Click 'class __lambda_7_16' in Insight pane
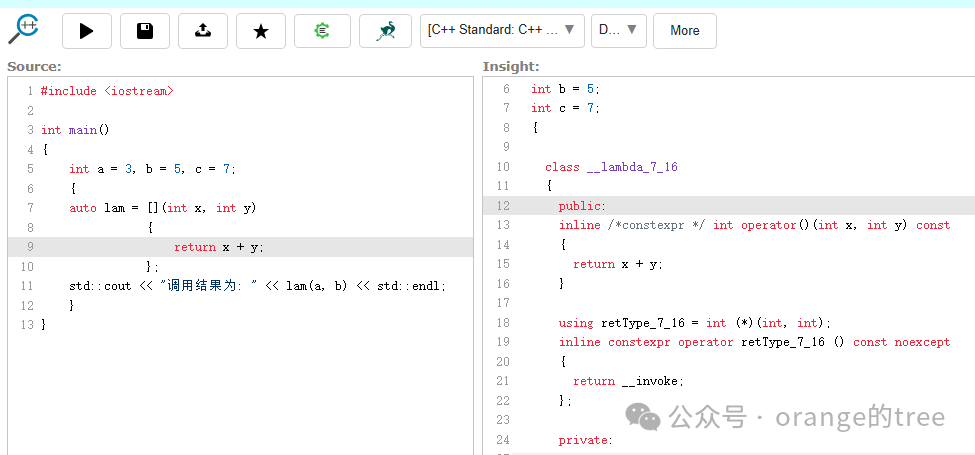 click(611, 167)
